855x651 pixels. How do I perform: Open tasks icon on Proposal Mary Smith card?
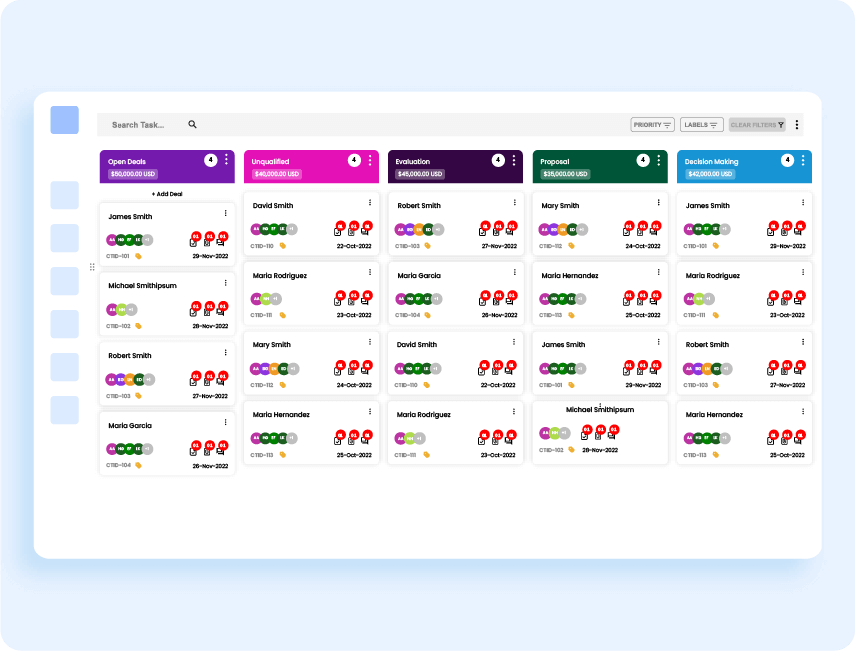pyautogui.click(x=627, y=232)
